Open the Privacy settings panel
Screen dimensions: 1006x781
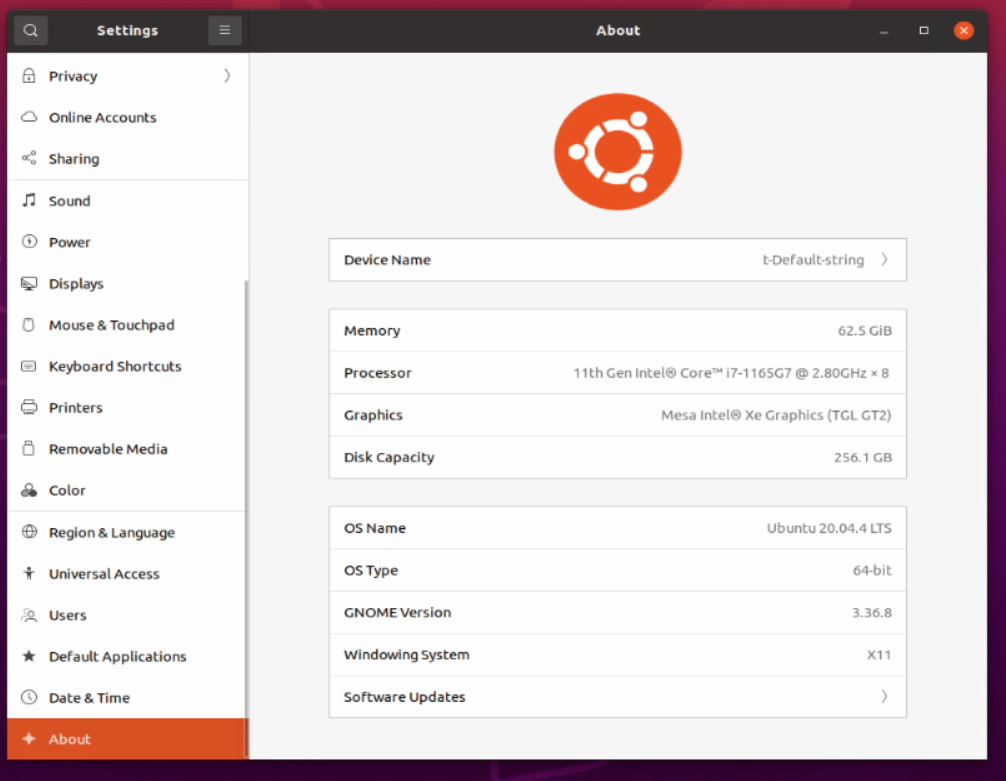127,76
